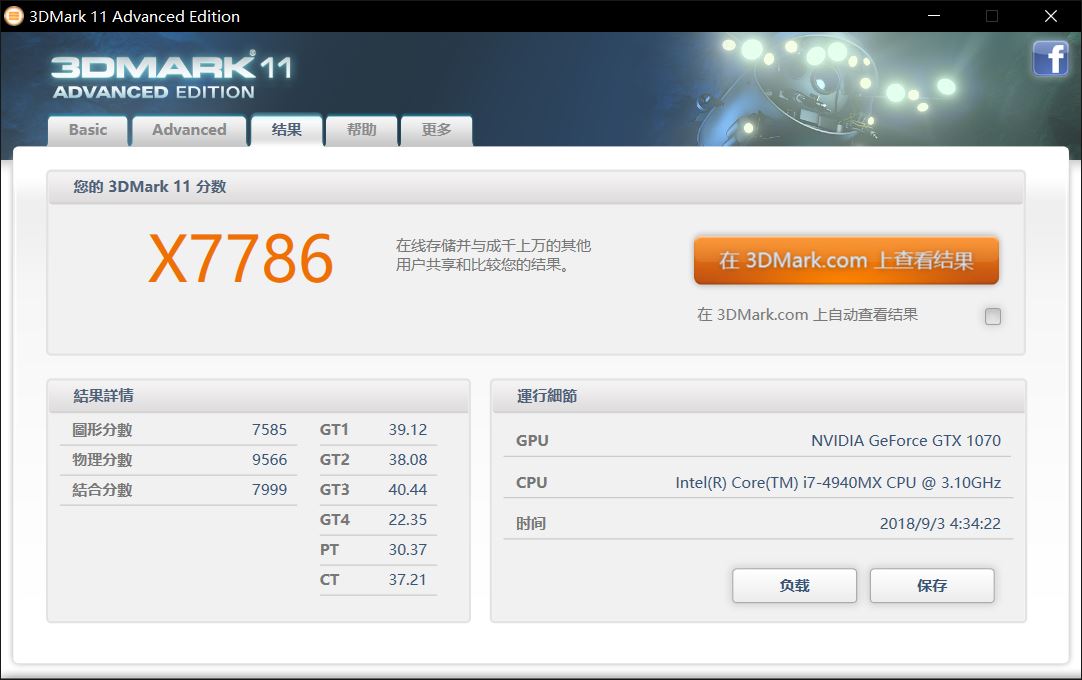This screenshot has height=680, width=1082.
Task: Open the 更多 tab
Action: click(436, 130)
